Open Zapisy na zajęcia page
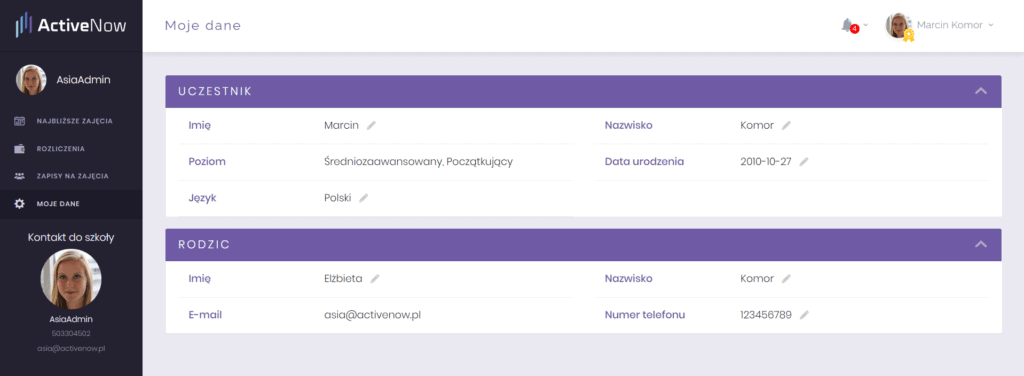The height and width of the screenshot is (376, 1024). [71, 176]
